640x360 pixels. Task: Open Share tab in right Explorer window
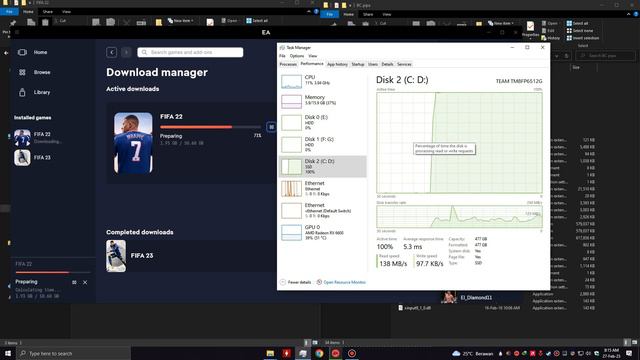coord(368,14)
